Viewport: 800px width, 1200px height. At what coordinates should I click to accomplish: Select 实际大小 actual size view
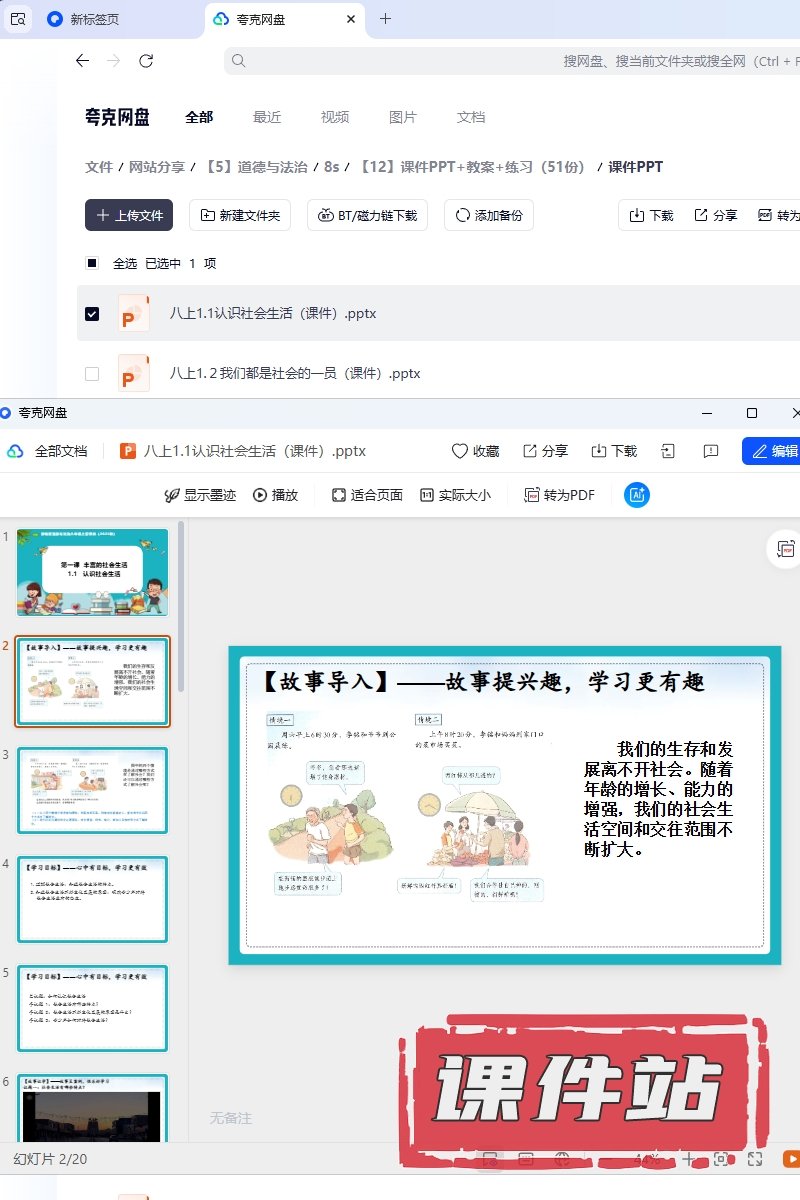point(455,494)
